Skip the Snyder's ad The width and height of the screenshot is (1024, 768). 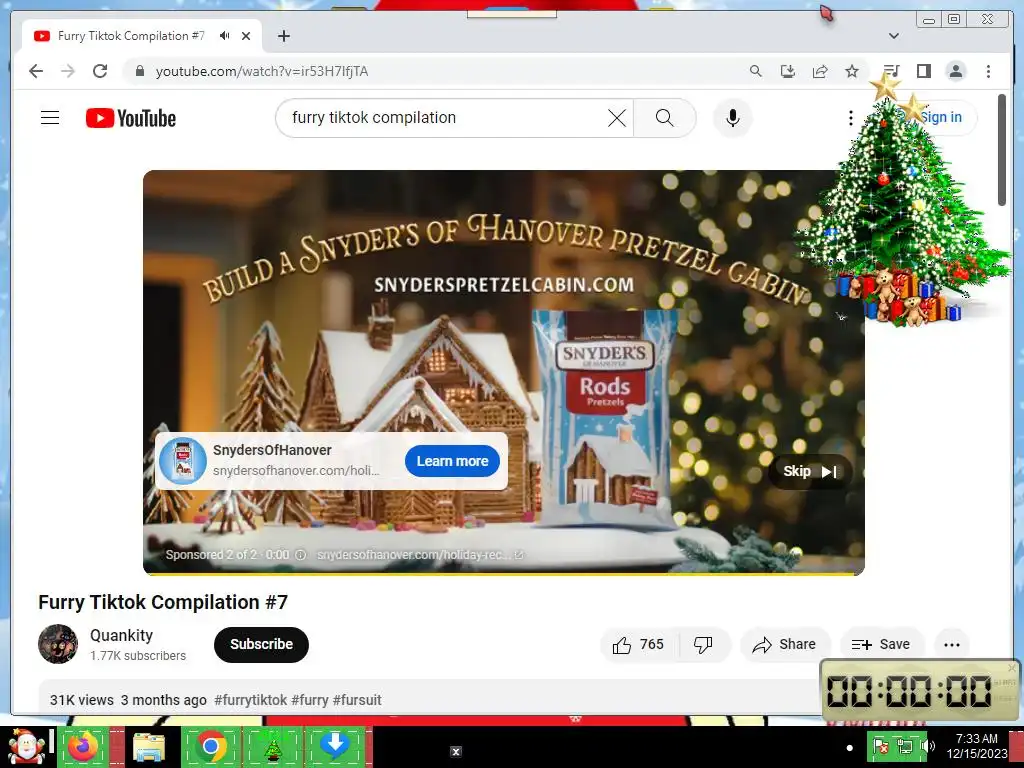(x=810, y=472)
